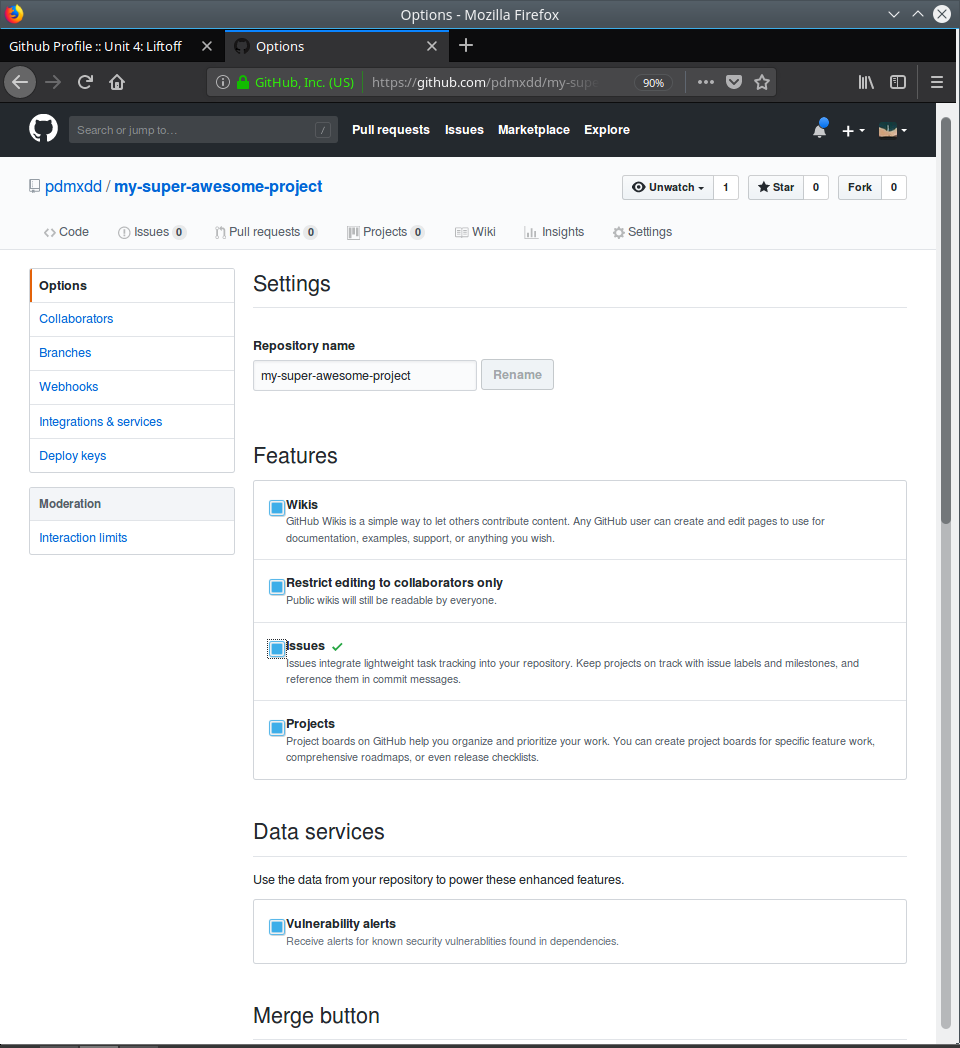Reload the page with the refresh icon

point(86,82)
